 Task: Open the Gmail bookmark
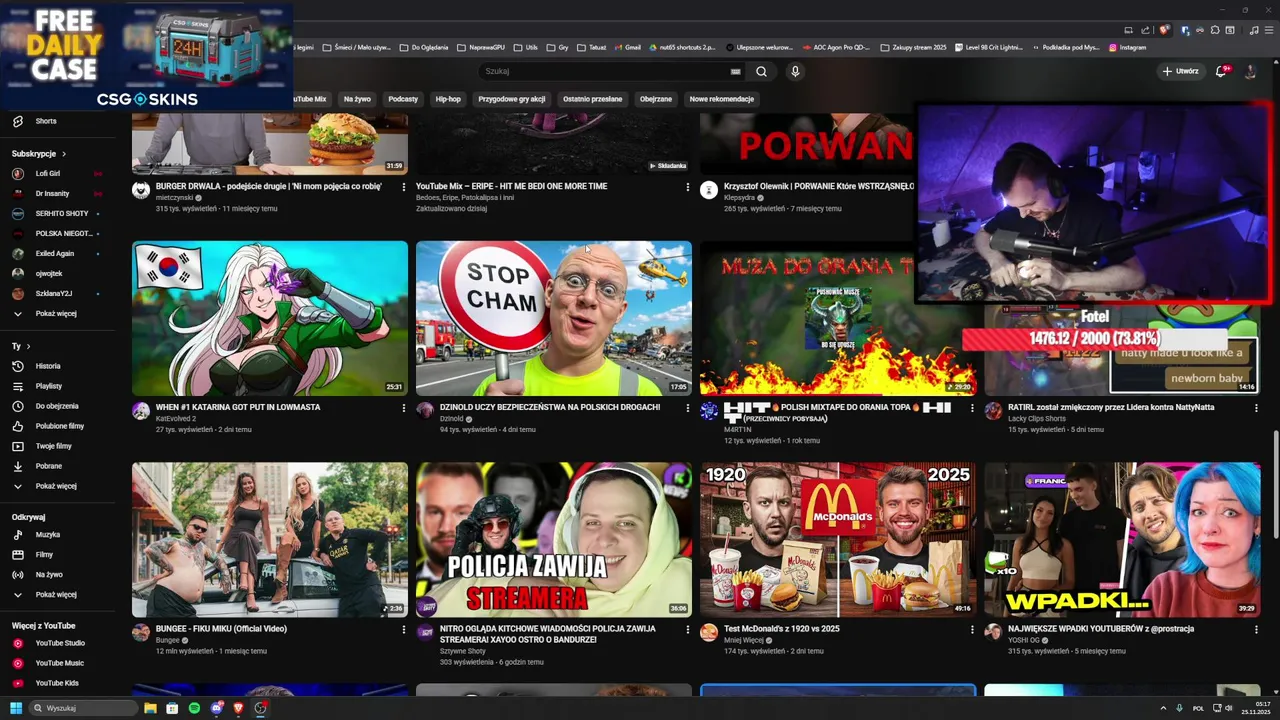click(x=626, y=47)
